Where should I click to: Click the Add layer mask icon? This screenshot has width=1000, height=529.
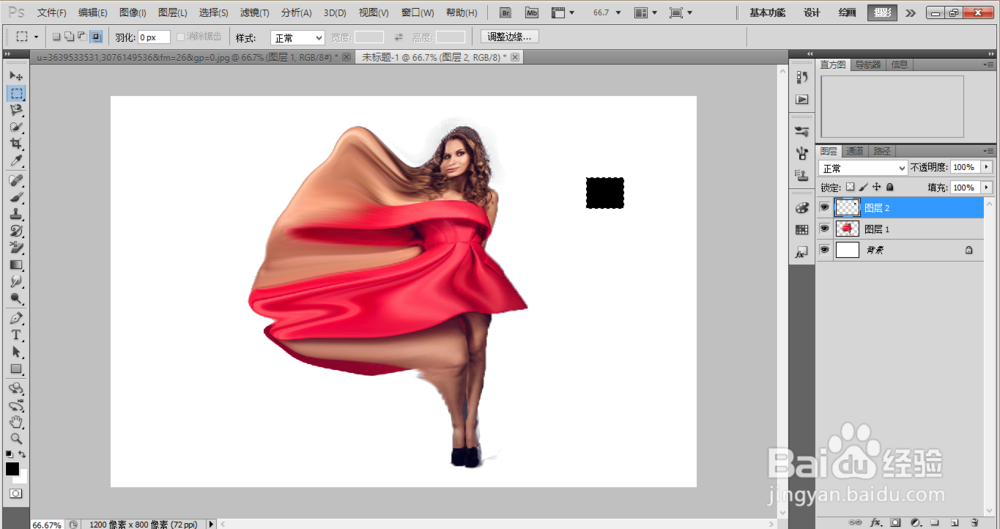click(x=895, y=523)
